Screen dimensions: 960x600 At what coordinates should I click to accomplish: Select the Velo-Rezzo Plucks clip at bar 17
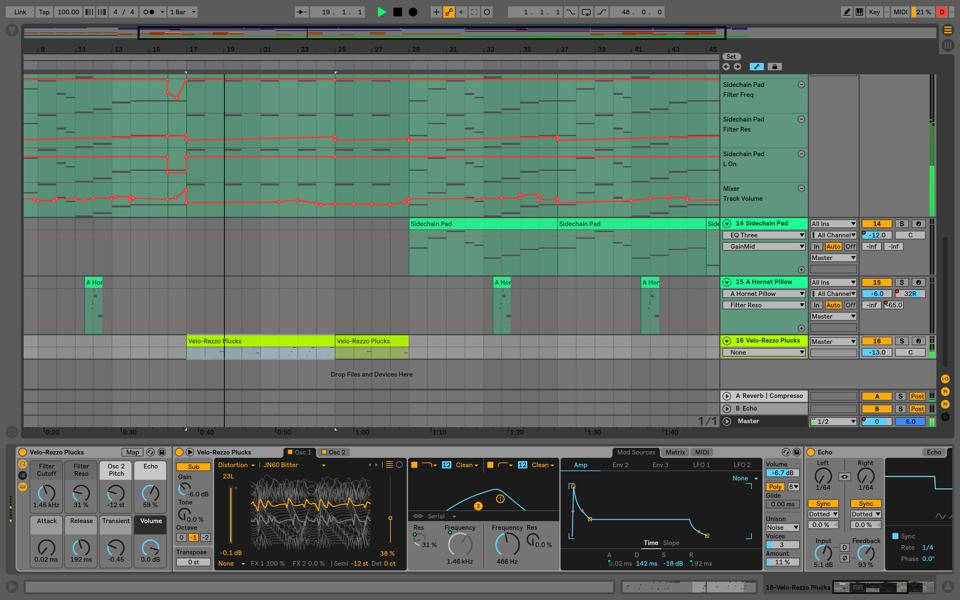pyautogui.click(x=260, y=341)
